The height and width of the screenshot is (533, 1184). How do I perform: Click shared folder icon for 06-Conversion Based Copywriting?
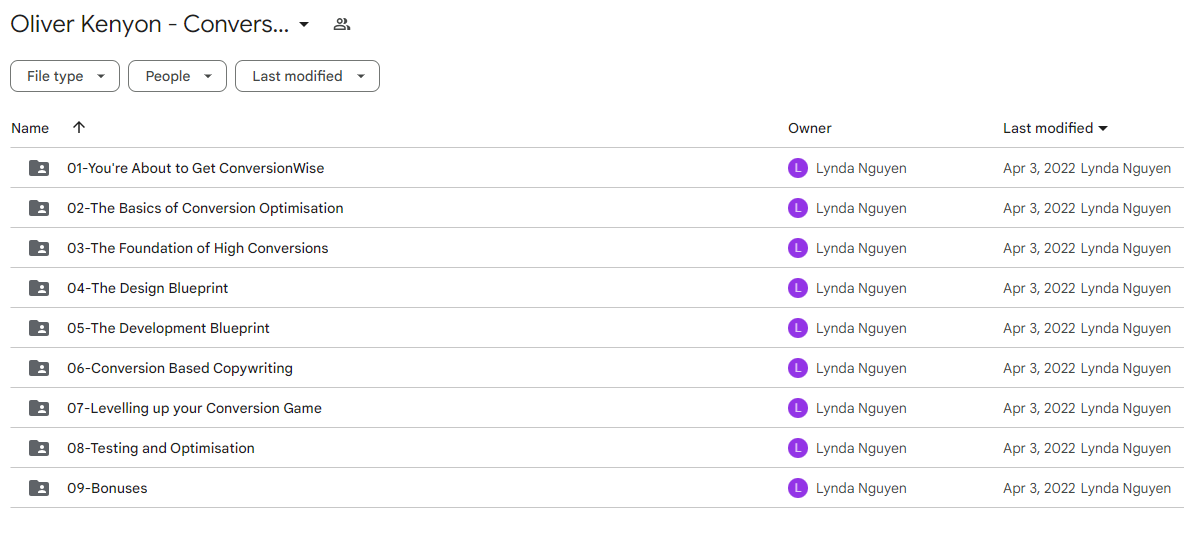click(39, 368)
